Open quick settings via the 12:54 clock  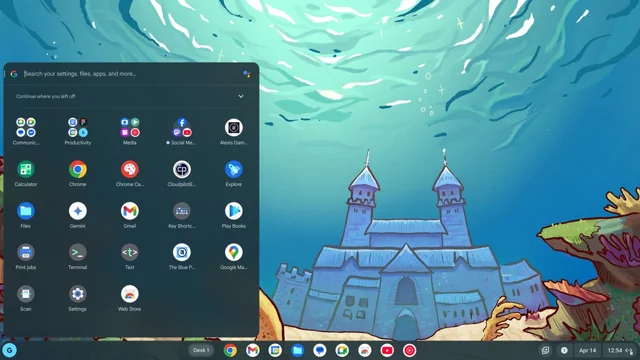[x=620, y=350]
